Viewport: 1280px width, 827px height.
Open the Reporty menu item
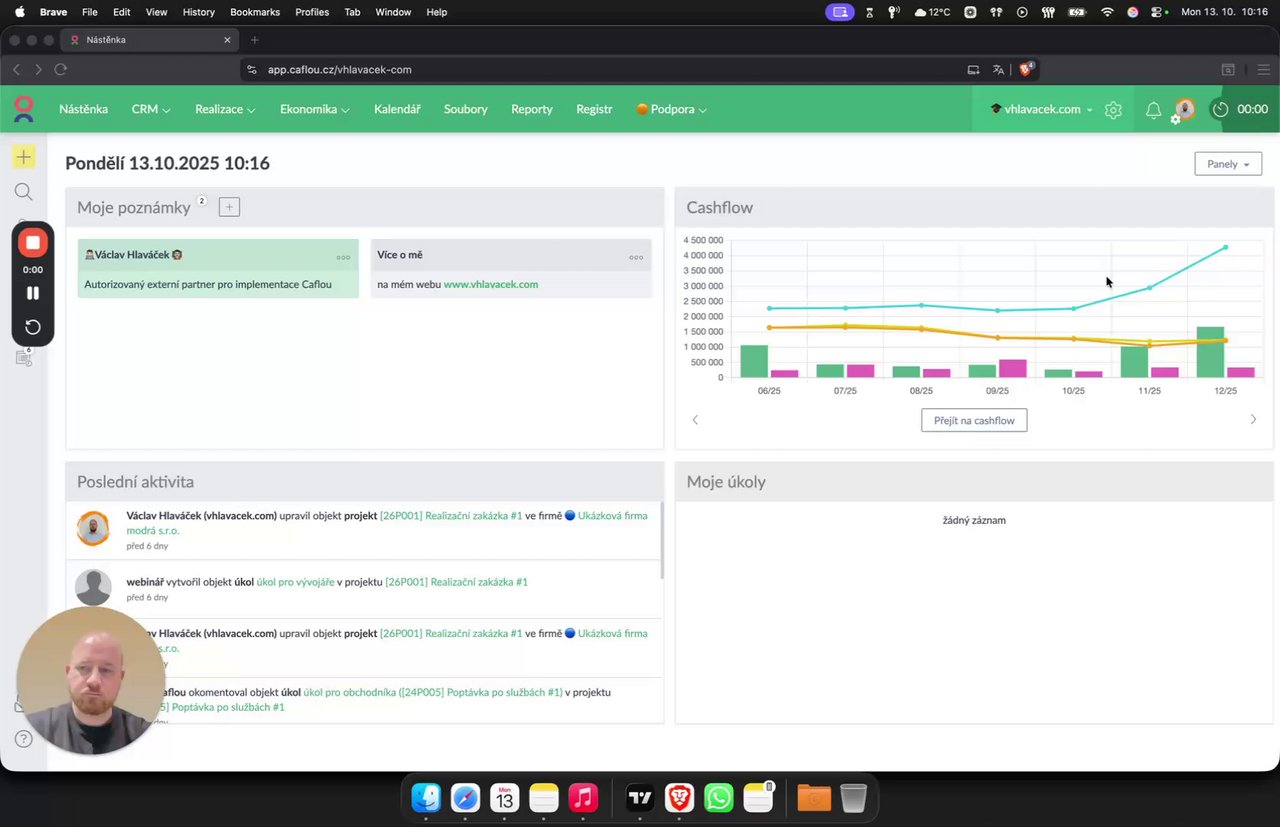(532, 109)
